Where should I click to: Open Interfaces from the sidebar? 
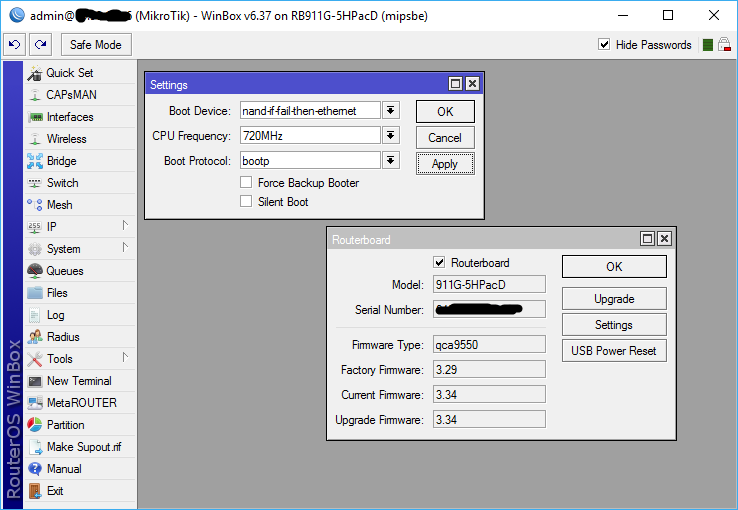[x=69, y=117]
